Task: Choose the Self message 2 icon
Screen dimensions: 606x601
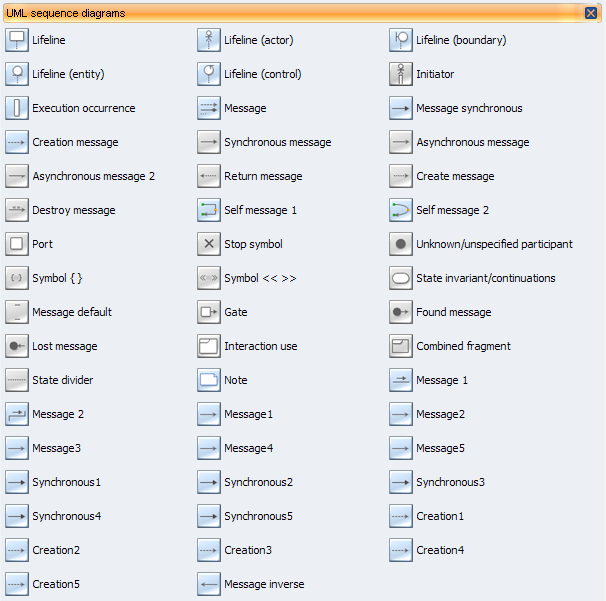Action: [x=401, y=210]
